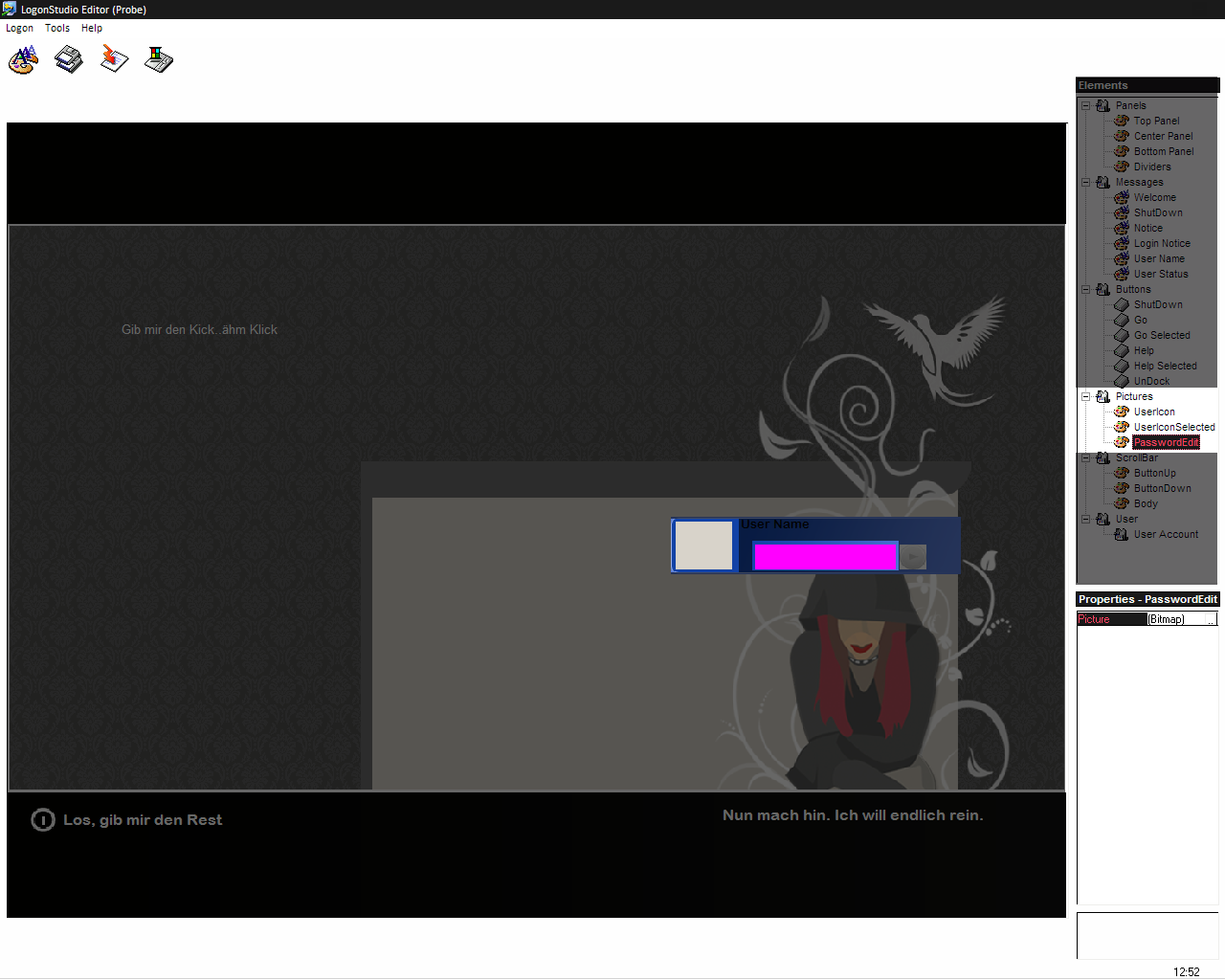This screenshot has width=1225, height=980.
Task: Collapse the Pictures tree group
Action: coord(1086,396)
